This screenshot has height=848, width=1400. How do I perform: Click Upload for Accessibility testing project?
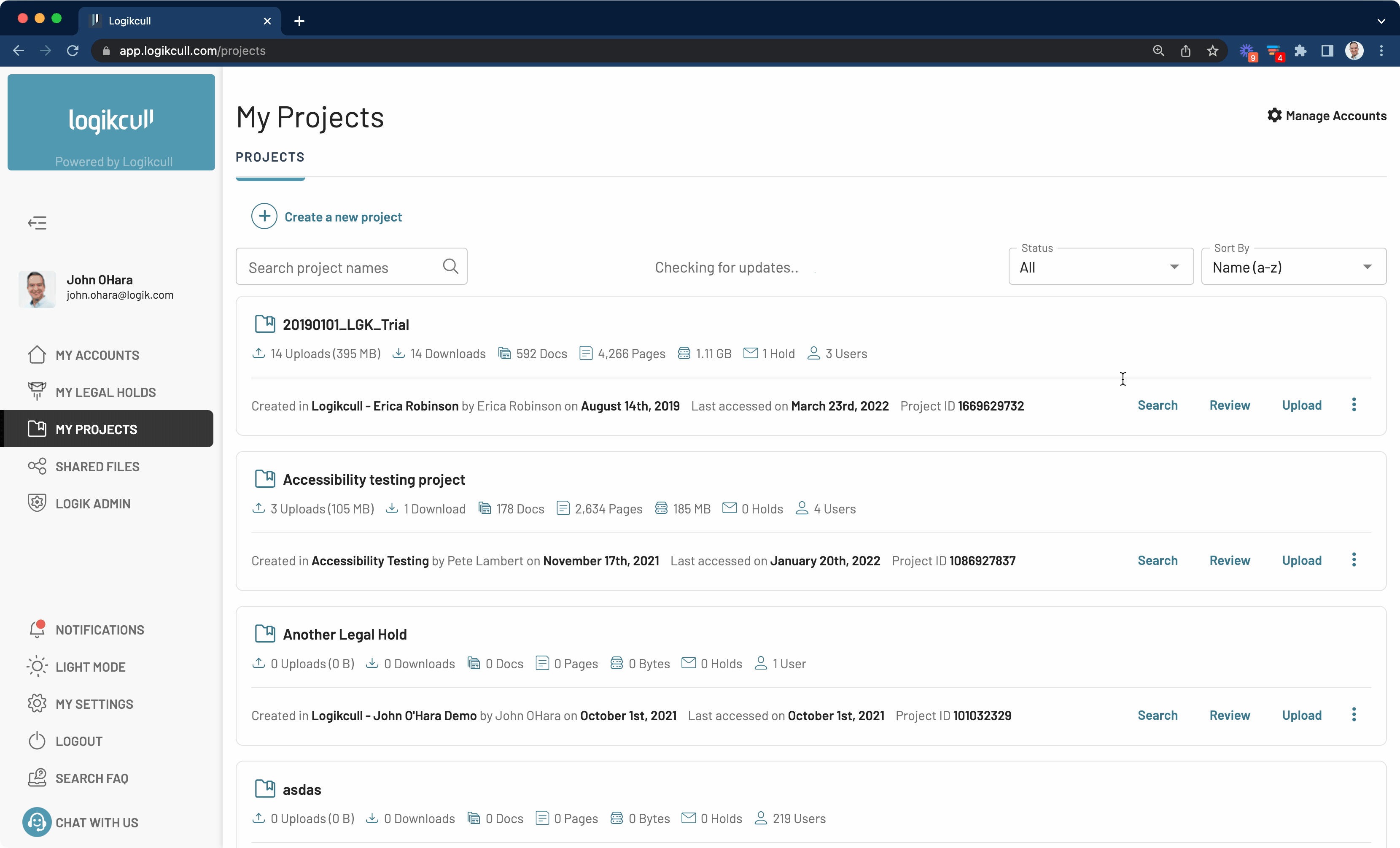pyautogui.click(x=1302, y=560)
